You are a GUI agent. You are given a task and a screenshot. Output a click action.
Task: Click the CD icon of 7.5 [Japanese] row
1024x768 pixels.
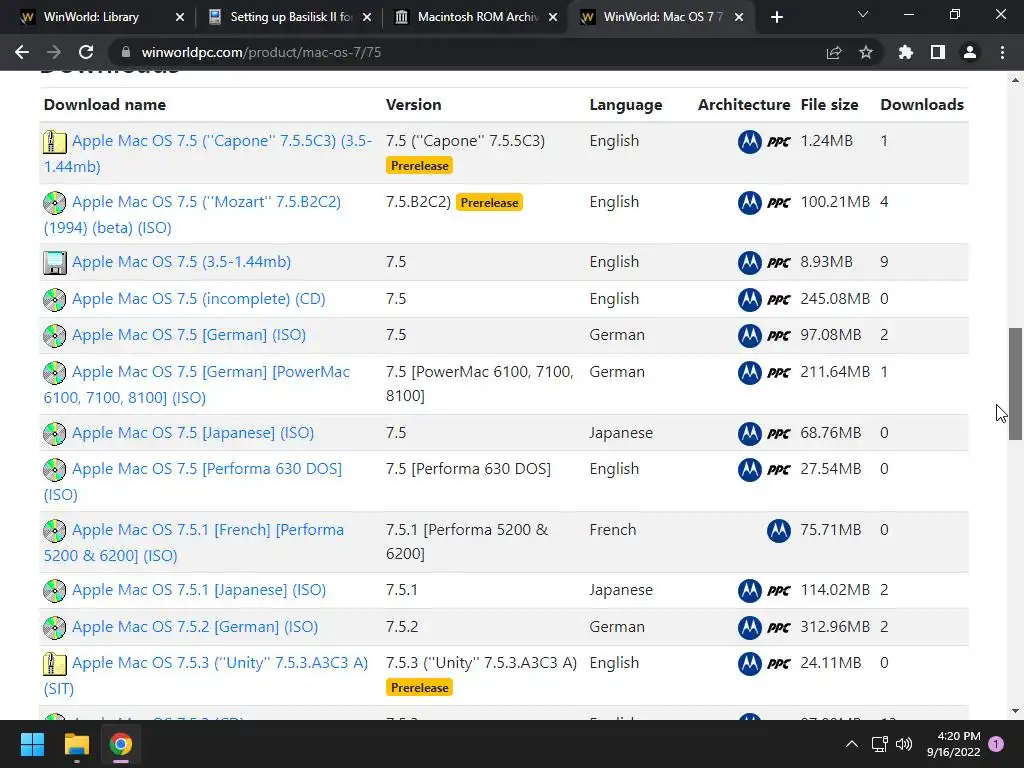pyautogui.click(x=55, y=434)
